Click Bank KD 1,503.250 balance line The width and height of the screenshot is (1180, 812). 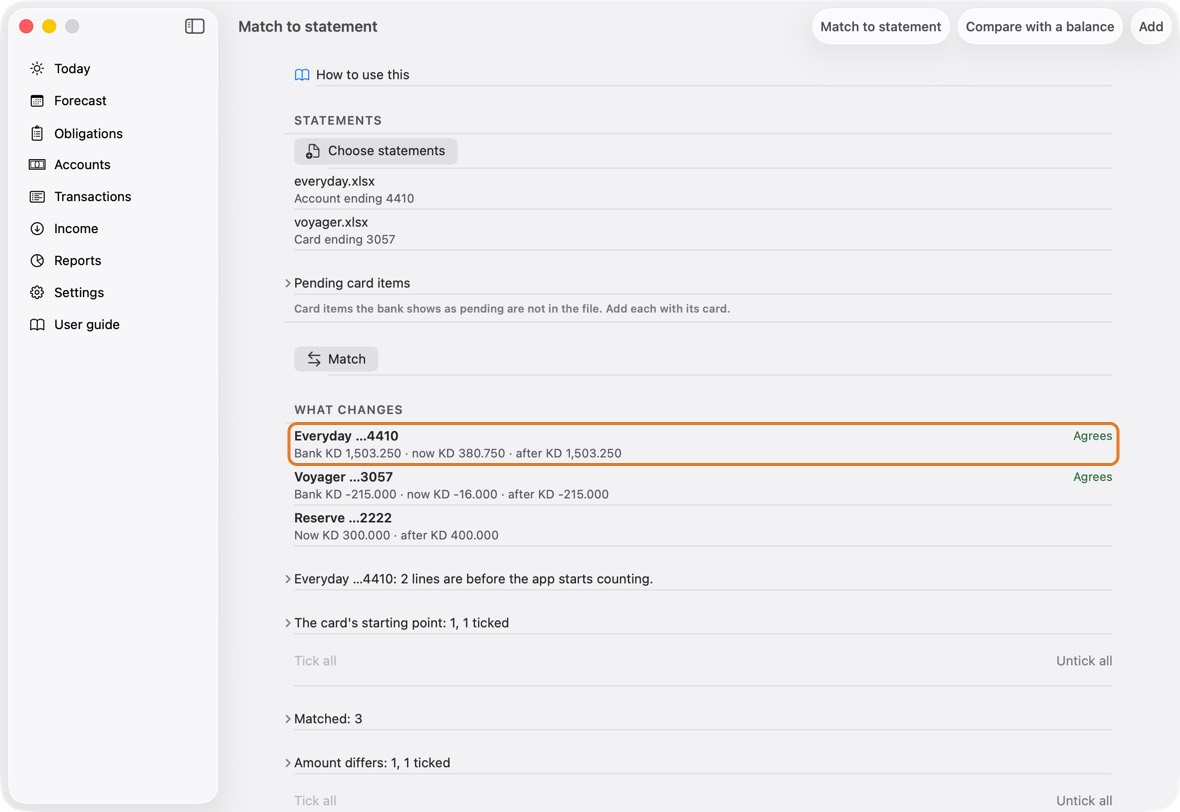458,453
